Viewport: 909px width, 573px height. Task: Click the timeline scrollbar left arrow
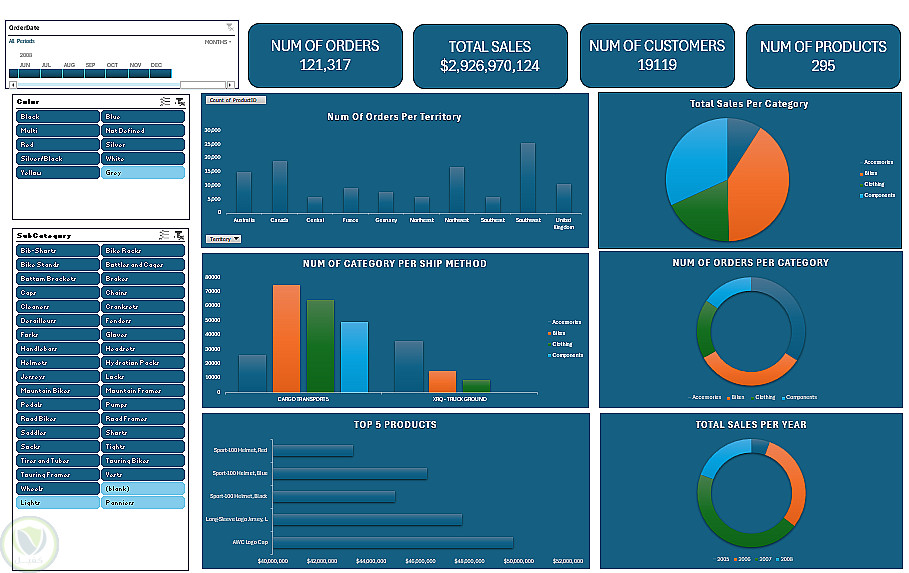[x=13, y=85]
